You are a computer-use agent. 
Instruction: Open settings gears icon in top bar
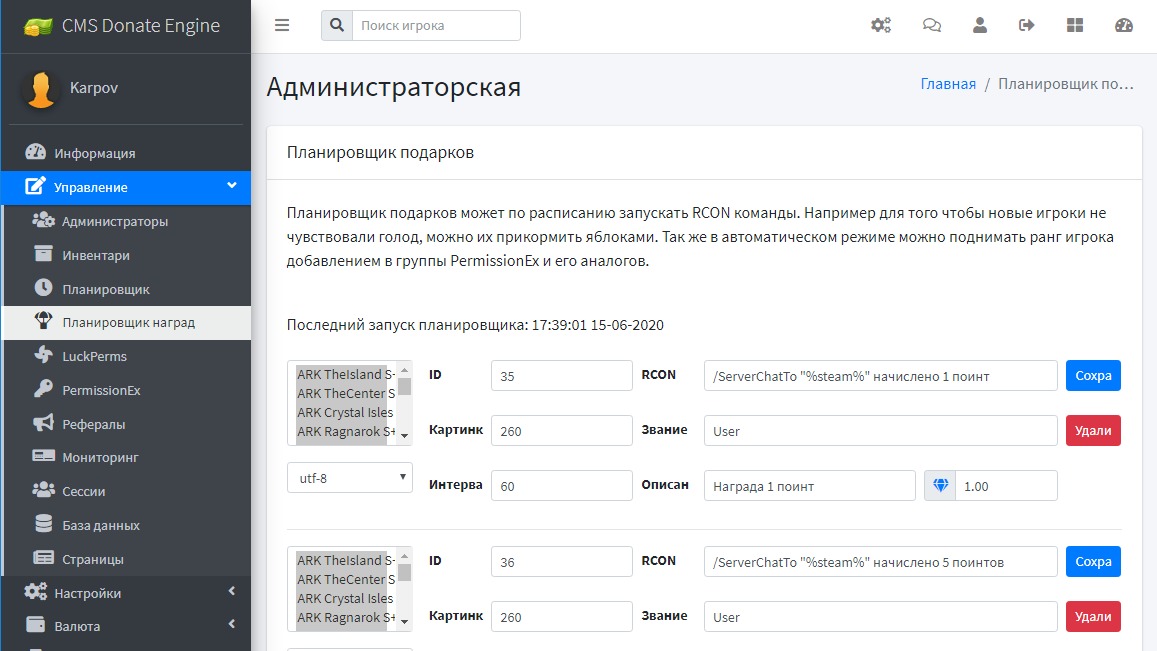(x=881, y=26)
